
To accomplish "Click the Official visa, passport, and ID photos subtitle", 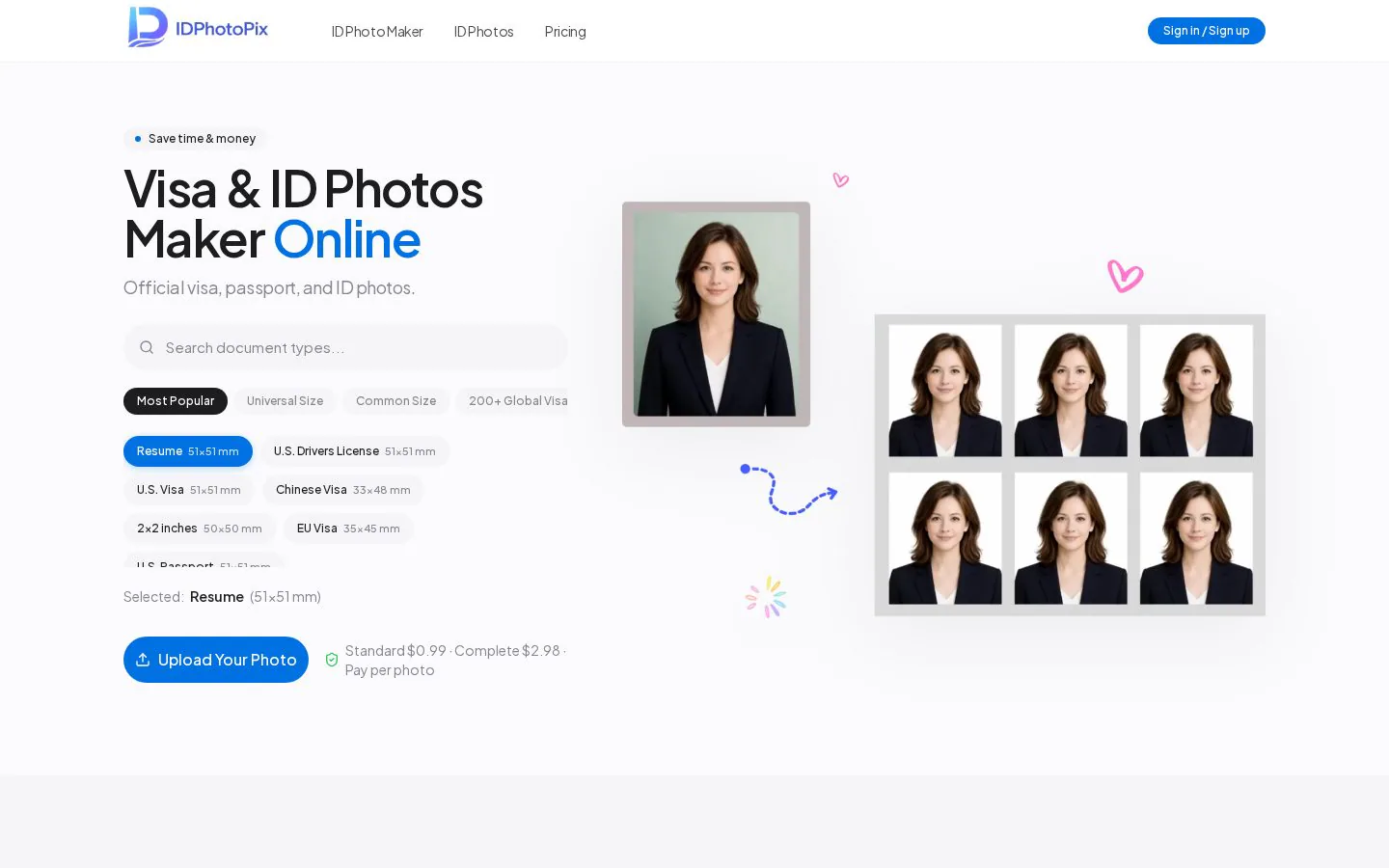I will pyautogui.click(x=269, y=287).
